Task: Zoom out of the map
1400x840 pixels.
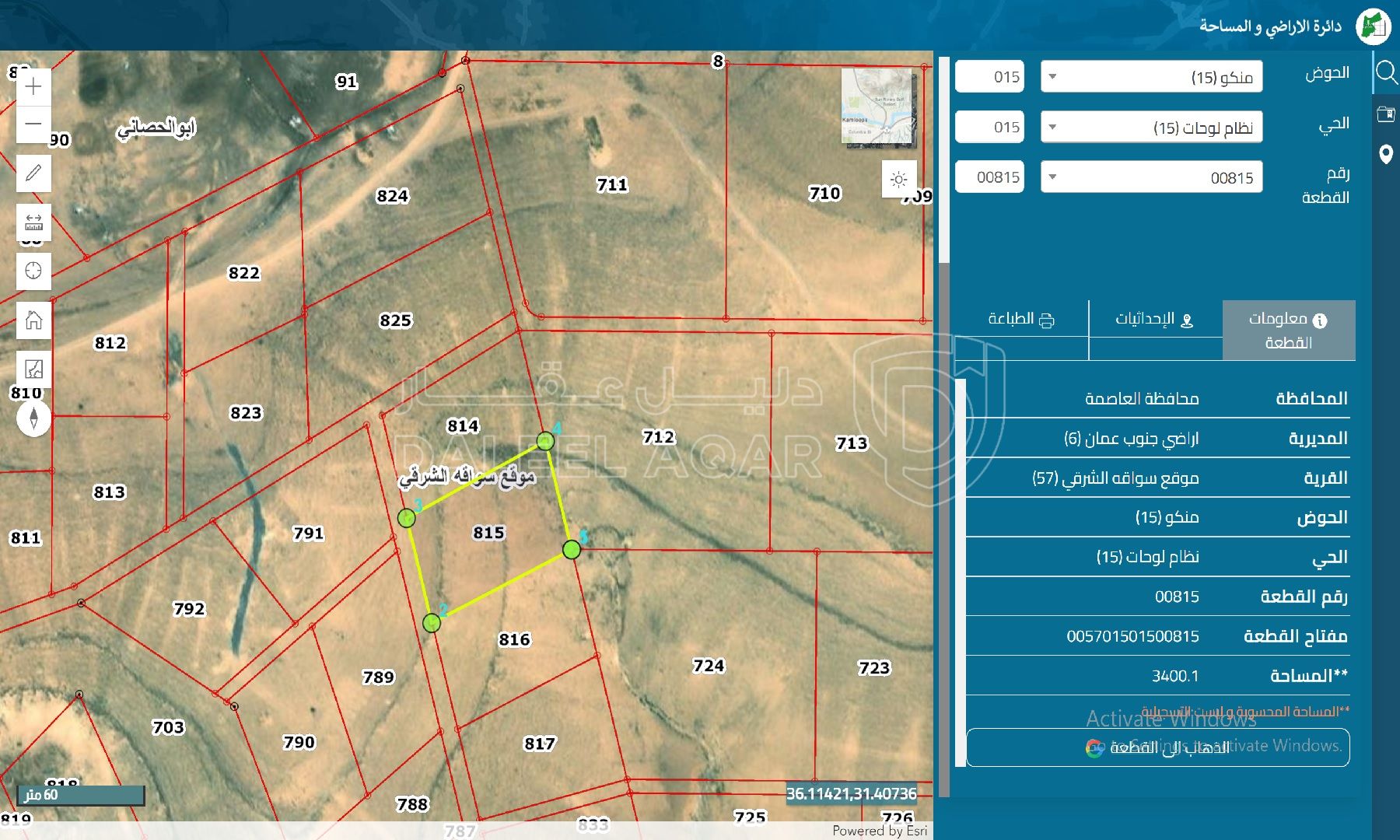Action: [x=33, y=124]
